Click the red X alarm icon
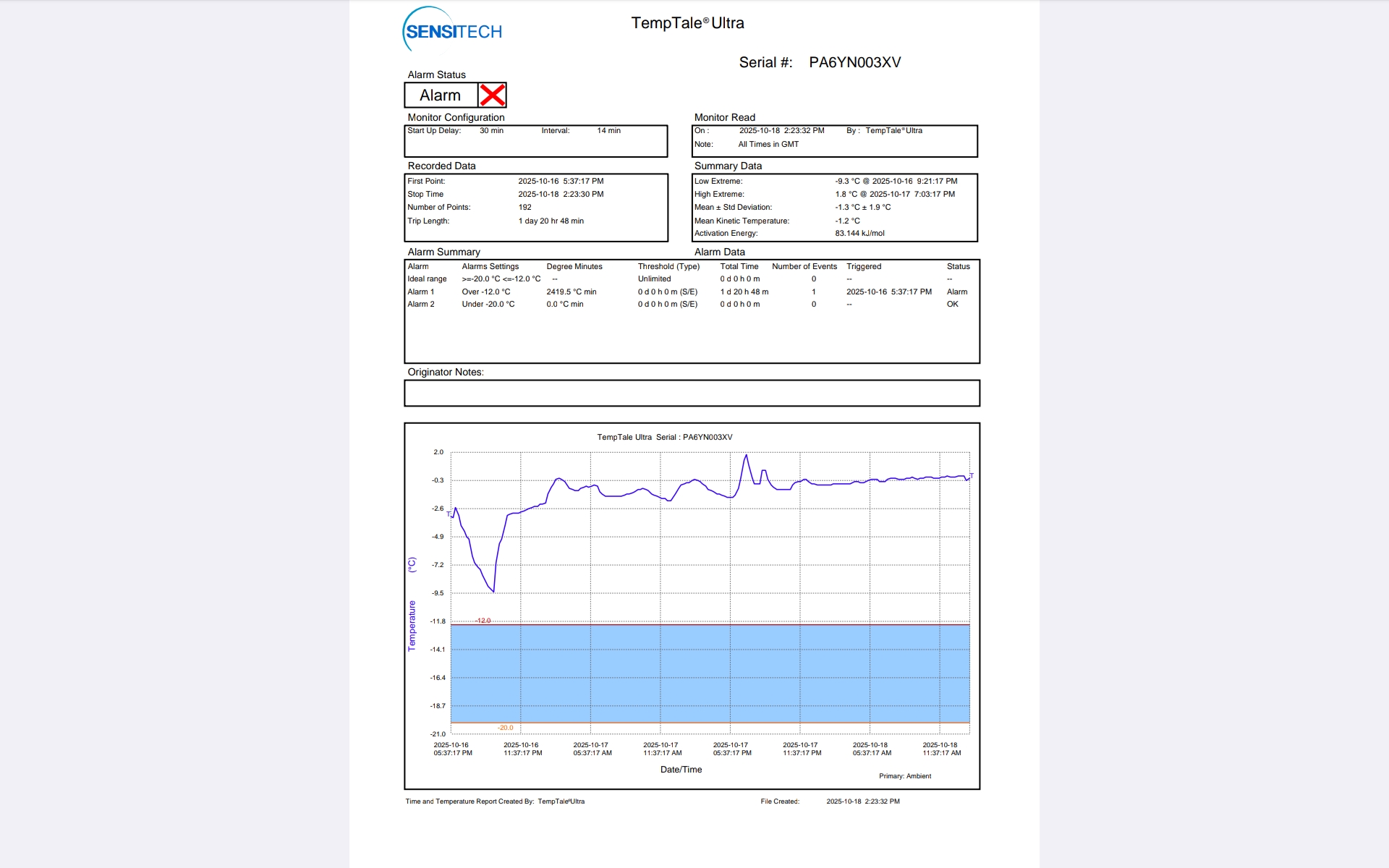 pyautogui.click(x=492, y=95)
